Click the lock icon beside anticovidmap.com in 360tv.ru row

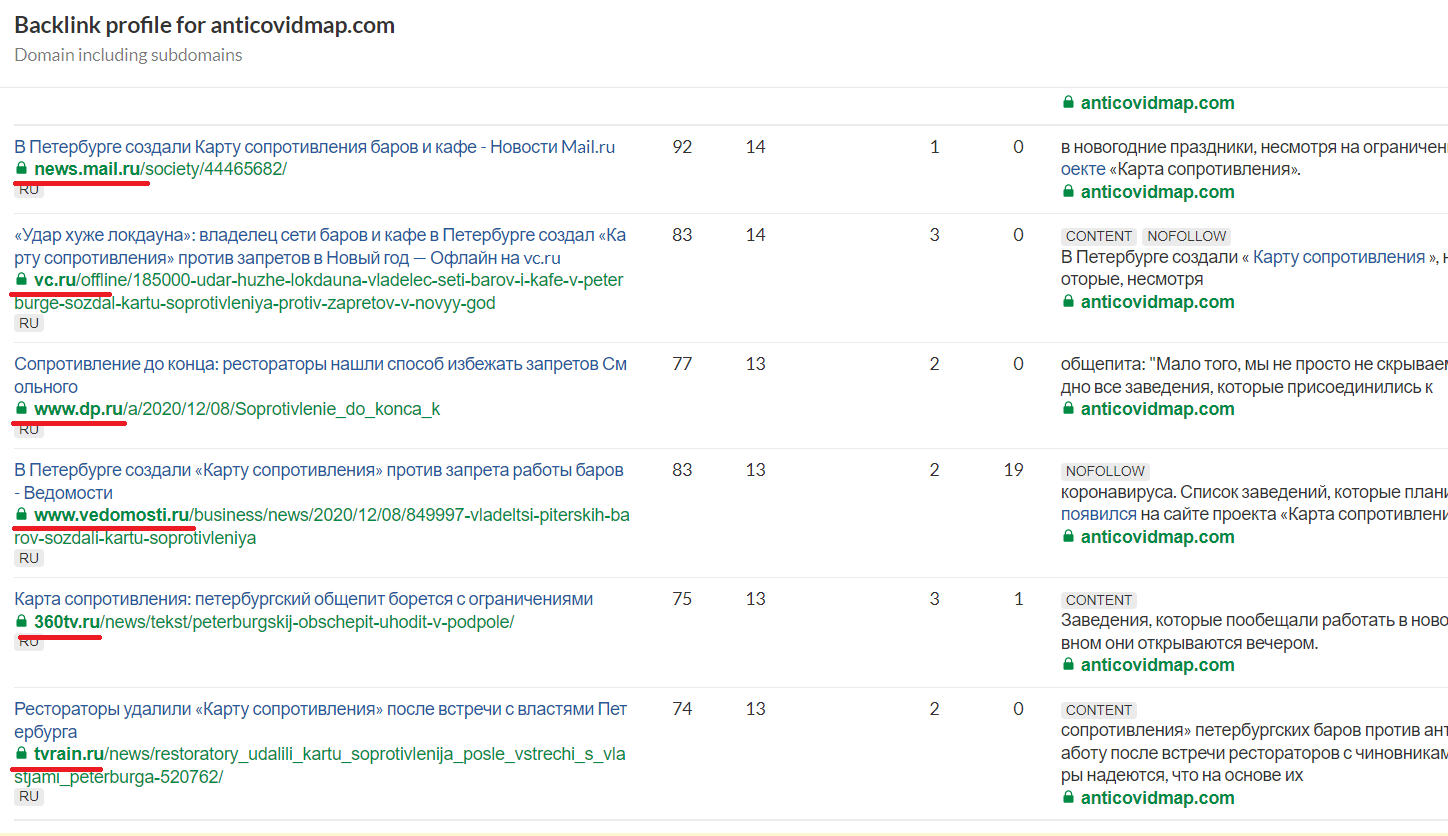[1068, 665]
